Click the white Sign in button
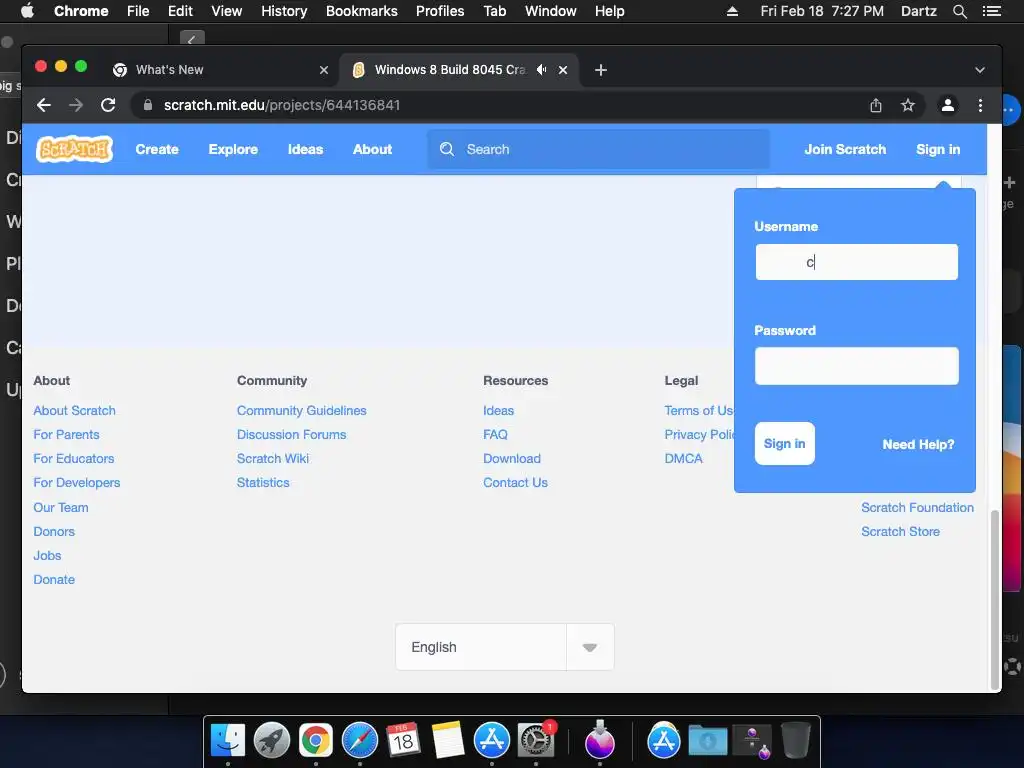 784,443
